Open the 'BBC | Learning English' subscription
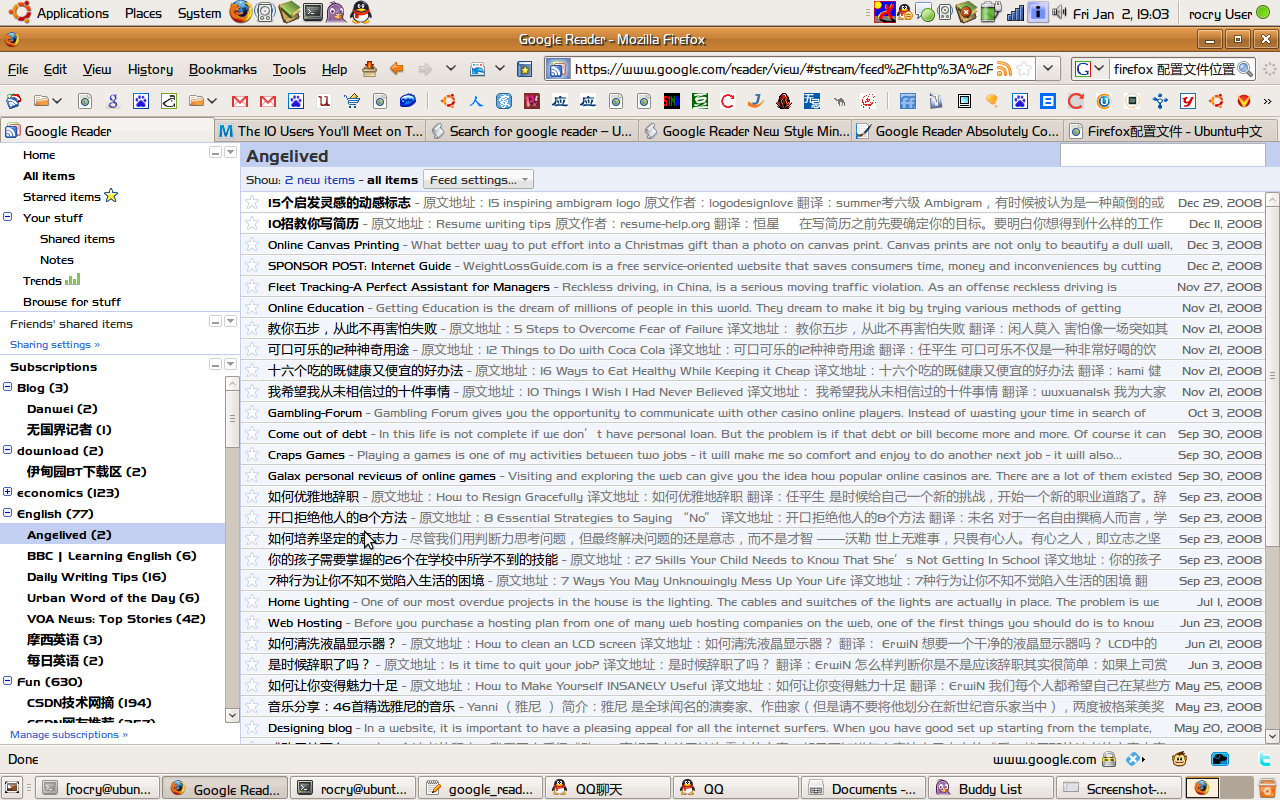1280x800 pixels. tap(112, 556)
